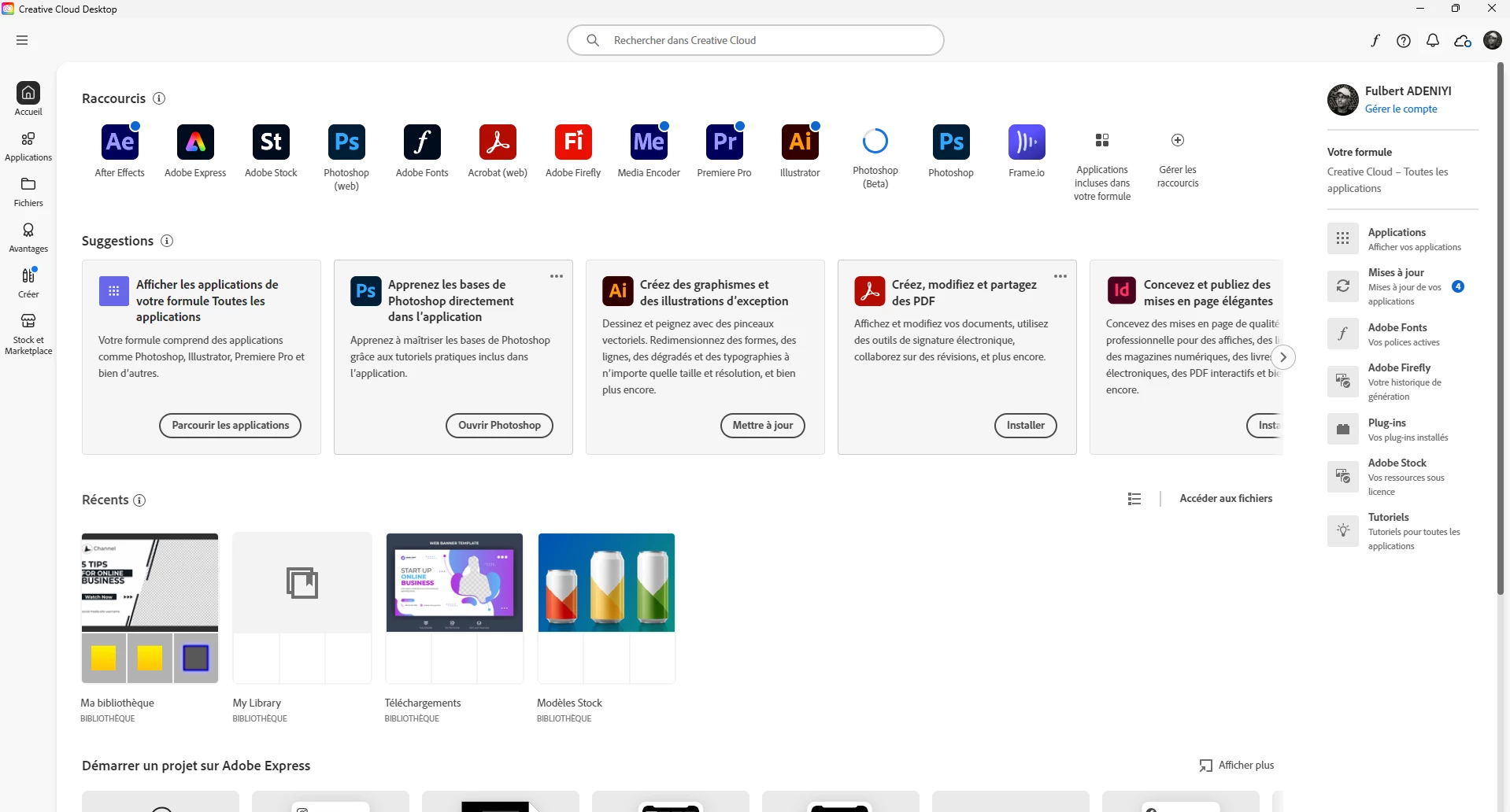Open Applications in left sidebar

28,146
